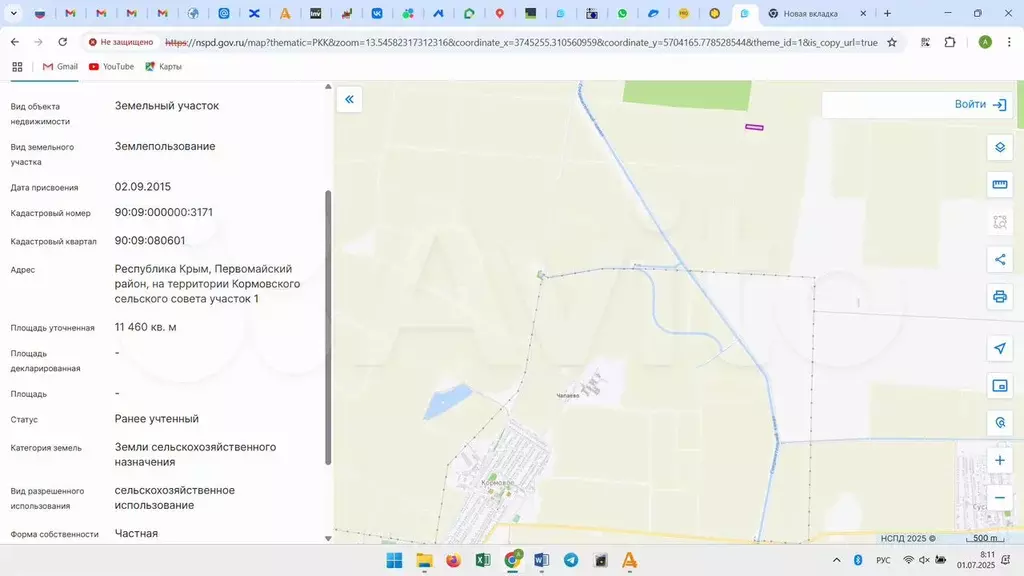Switch to the first Gmail tab
This screenshot has height=576, width=1024.
click(x=70, y=13)
